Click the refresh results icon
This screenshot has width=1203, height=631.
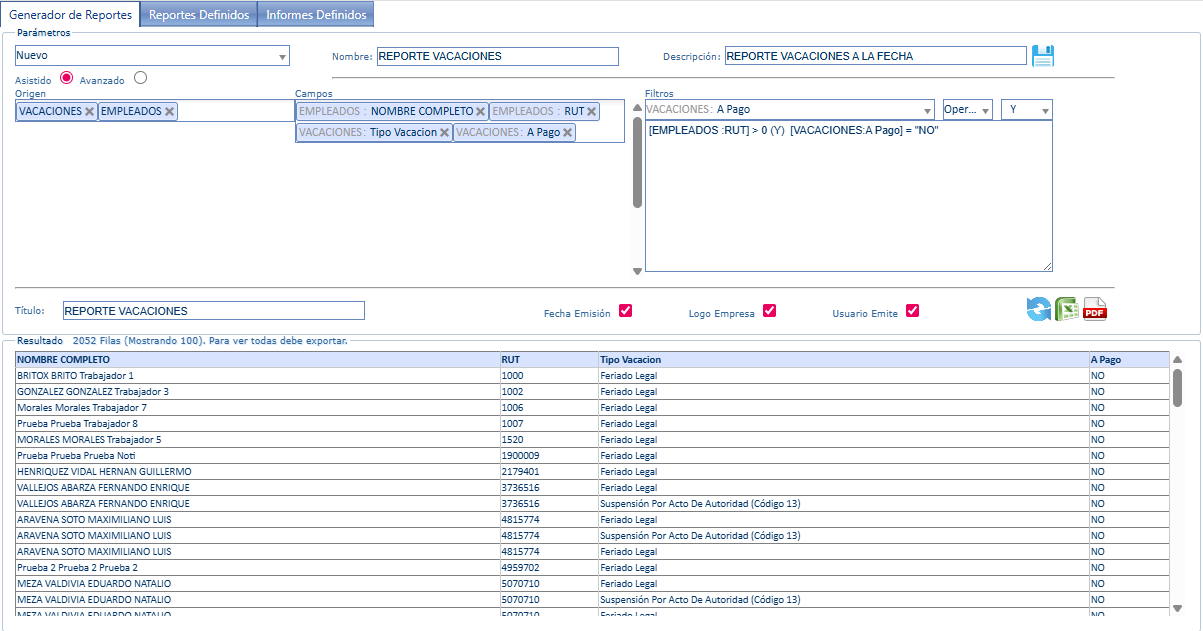[x=1039, y=310]
